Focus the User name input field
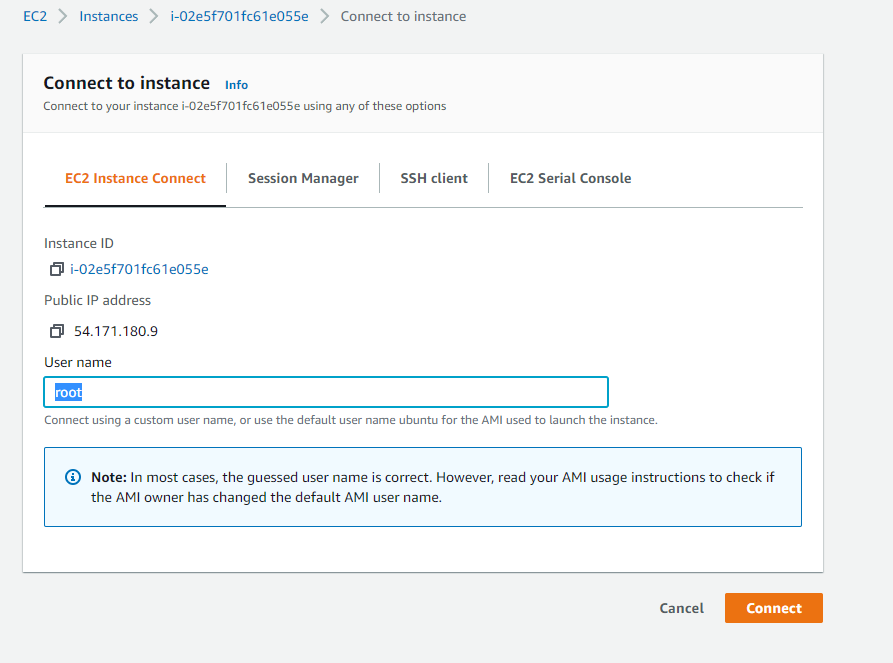The width and height of the screenshot is (893, 663). (x=326, y=392)
